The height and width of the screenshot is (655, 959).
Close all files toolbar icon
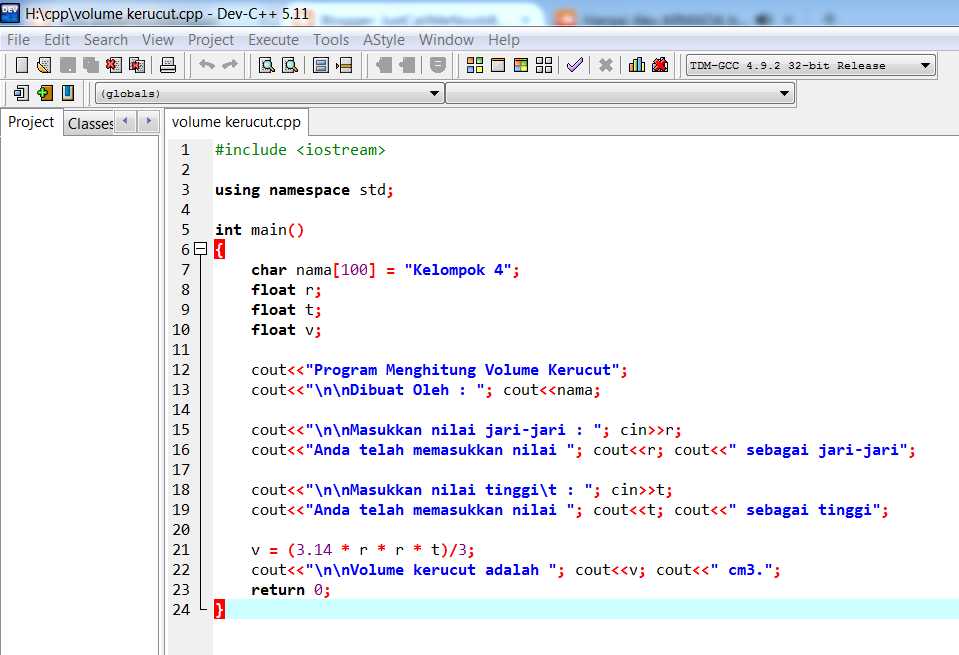click(137, 65)
